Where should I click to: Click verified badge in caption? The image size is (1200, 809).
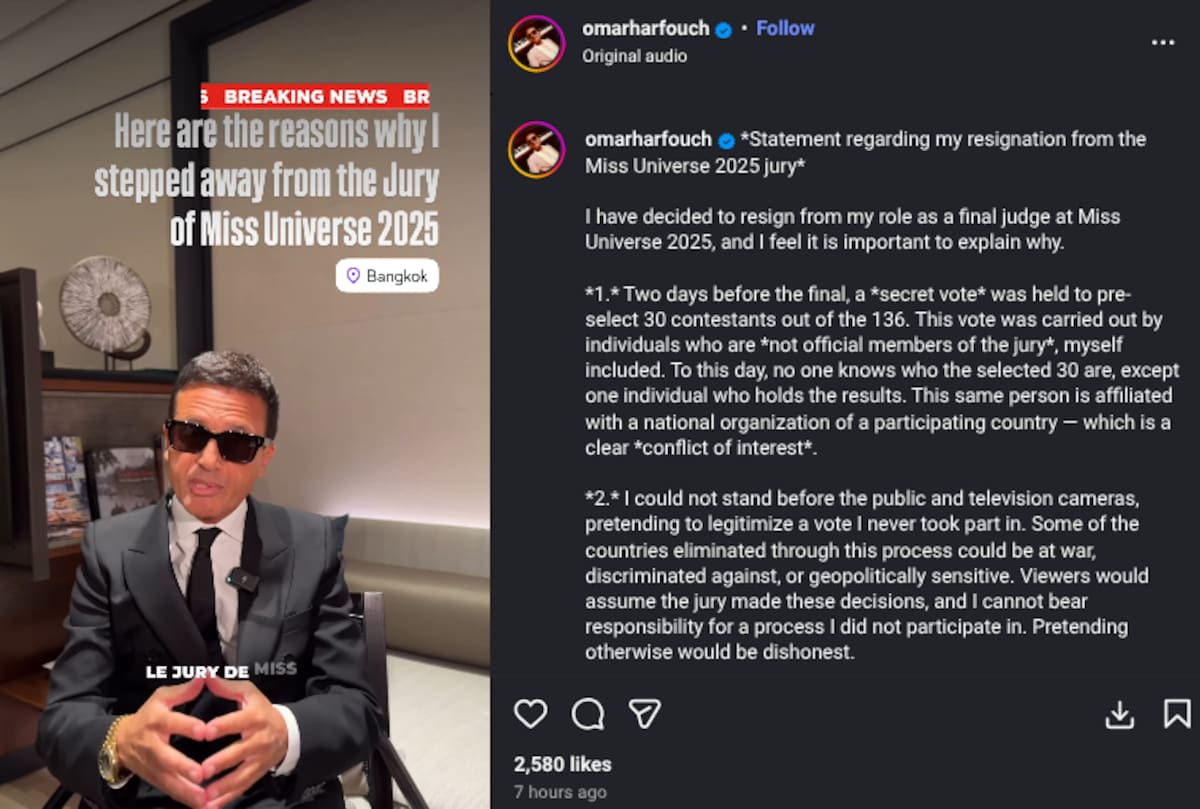[x=727, y=140]
